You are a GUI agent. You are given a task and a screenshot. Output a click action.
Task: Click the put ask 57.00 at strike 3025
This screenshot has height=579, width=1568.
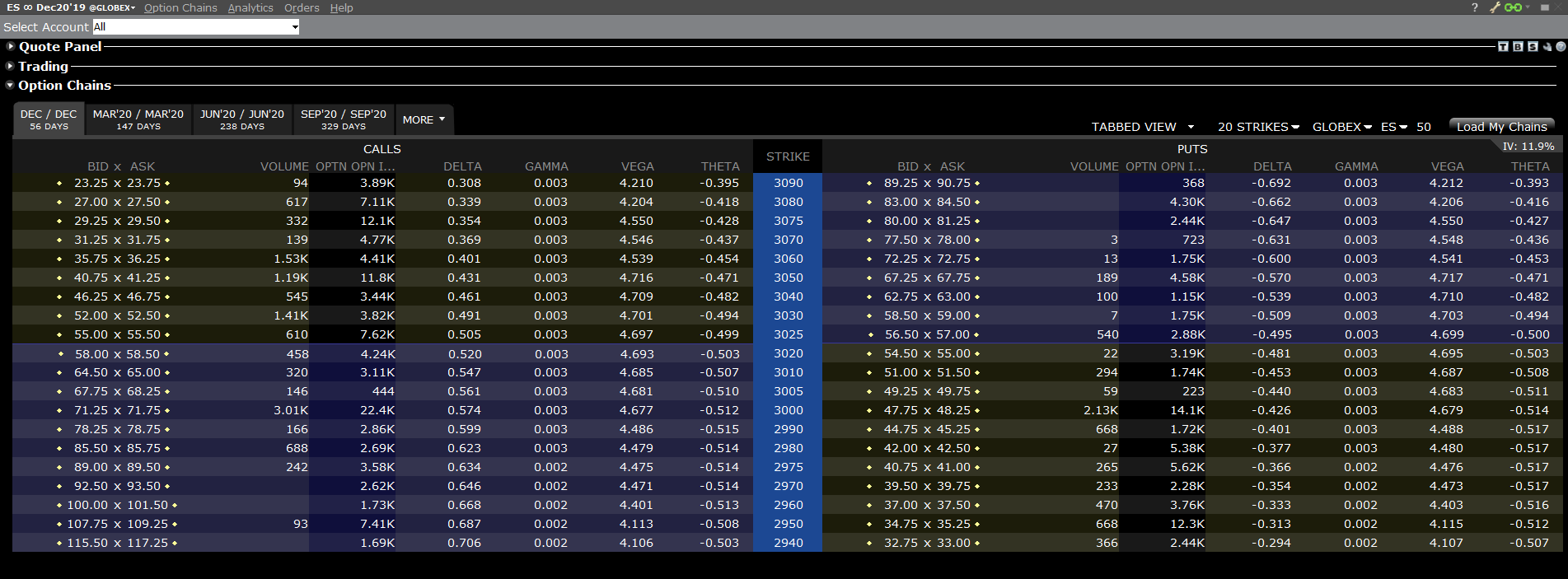coord(953,334)
